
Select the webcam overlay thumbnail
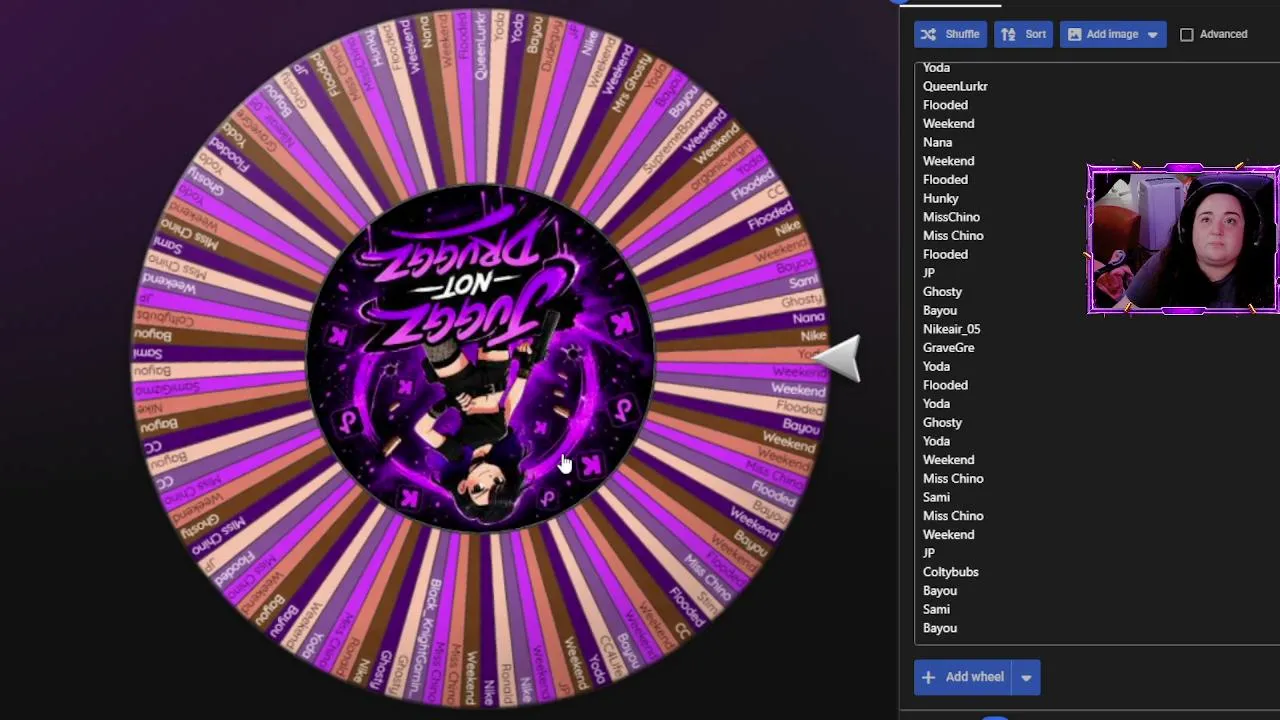[1183, 240]
